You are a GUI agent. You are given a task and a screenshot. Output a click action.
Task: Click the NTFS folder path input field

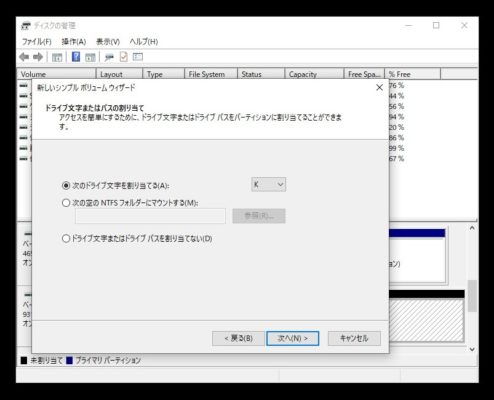(x=150, y=216)
